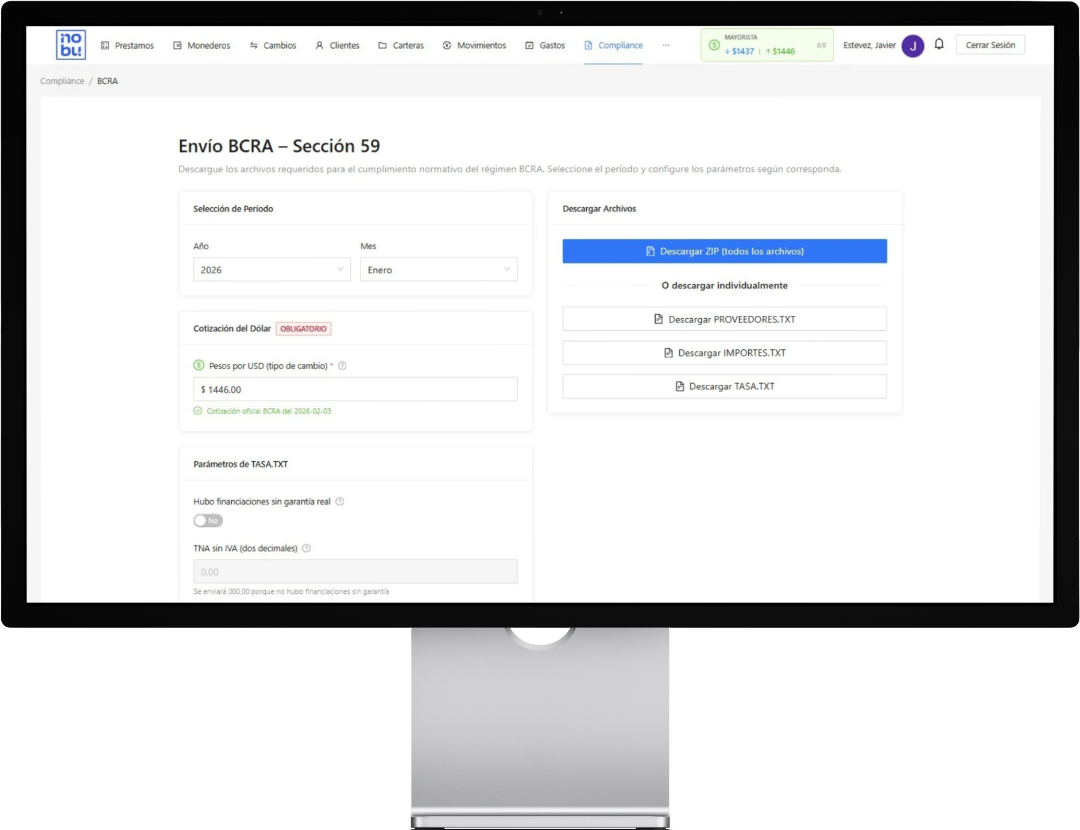Open the Prestamos menu item
This screenshot has height=830, width=1080.
pos(127,46)
